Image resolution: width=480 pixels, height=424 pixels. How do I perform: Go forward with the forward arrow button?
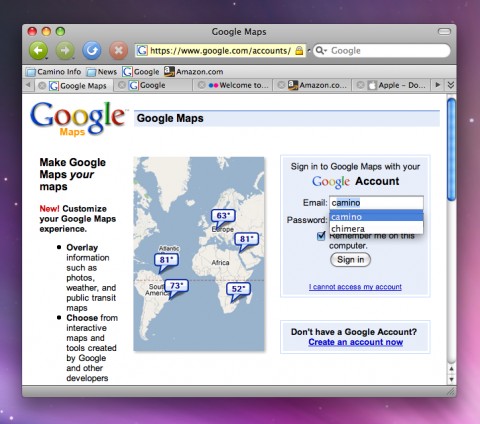tap(65, 51)
